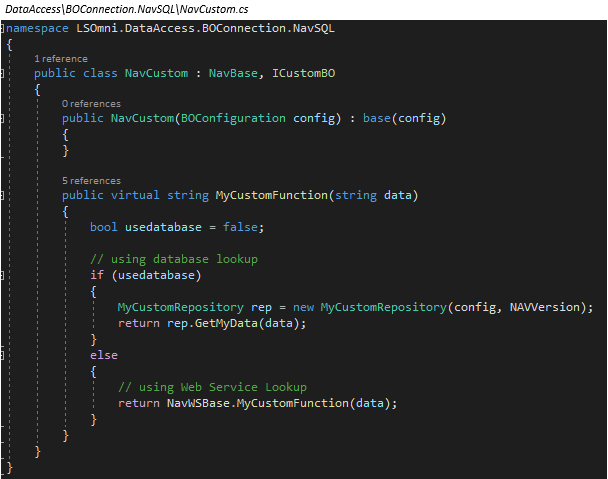
Task: Collapse the NavCustom constructor outline
Action: (x=4, y=118)
